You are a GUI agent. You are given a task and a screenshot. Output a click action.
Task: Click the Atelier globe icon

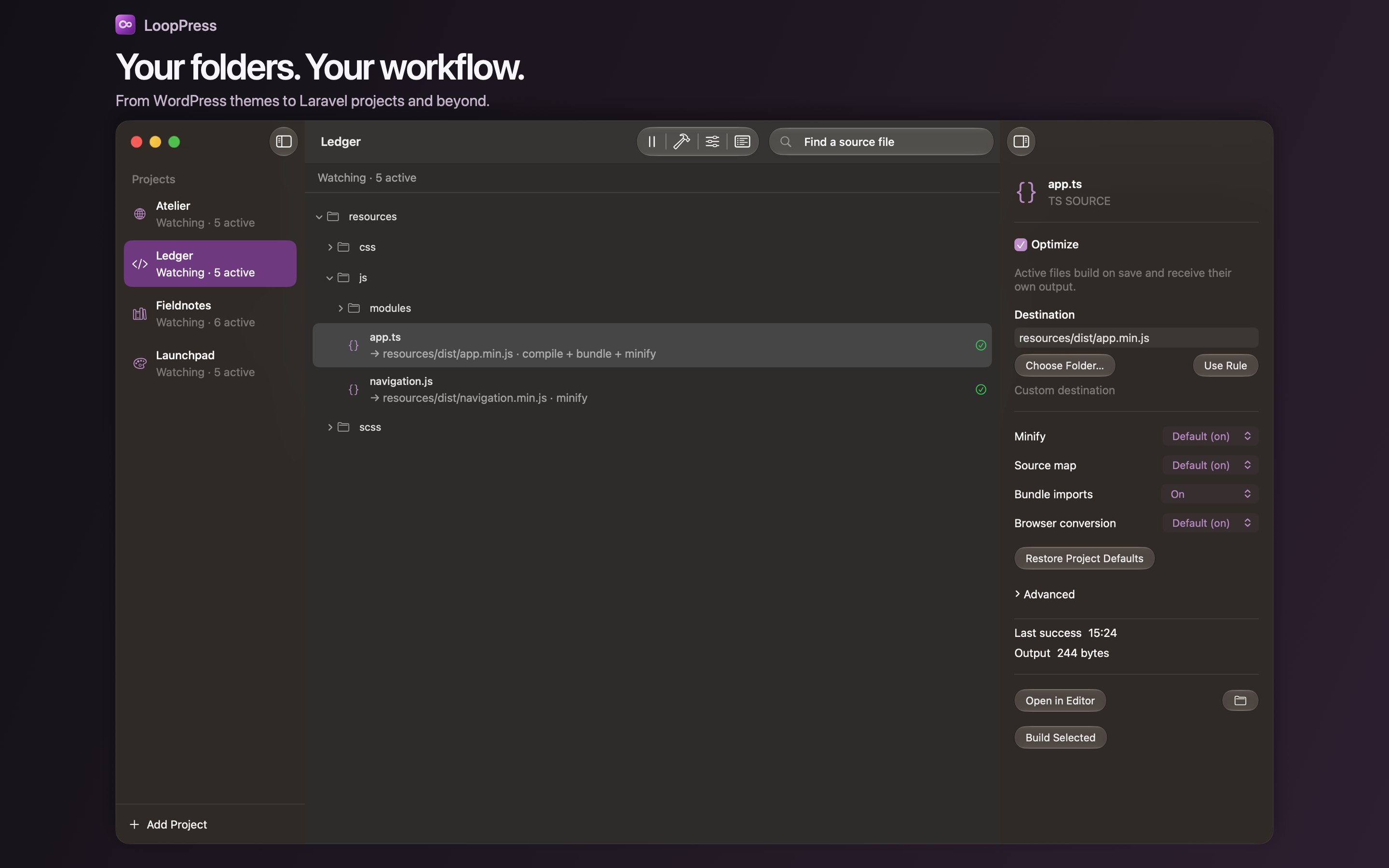(140, 214)
